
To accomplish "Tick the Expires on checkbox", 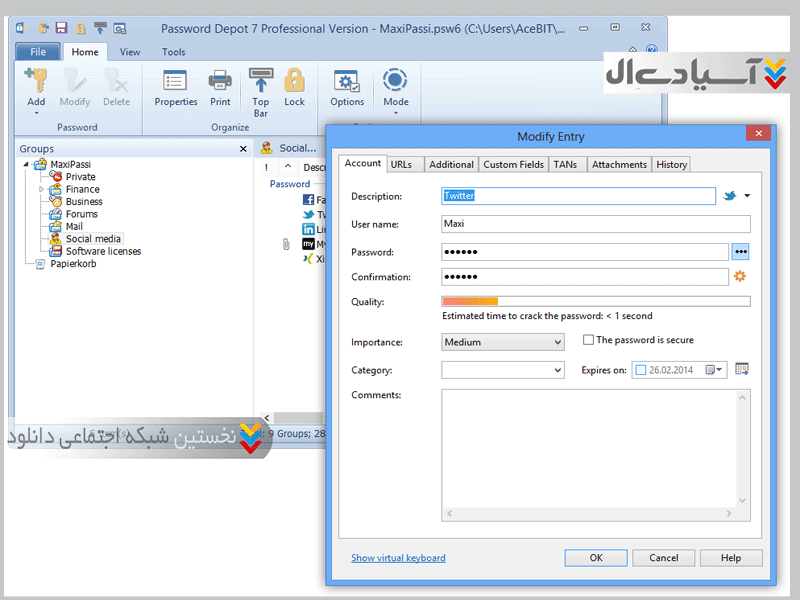I will click(x=639, y=370).
